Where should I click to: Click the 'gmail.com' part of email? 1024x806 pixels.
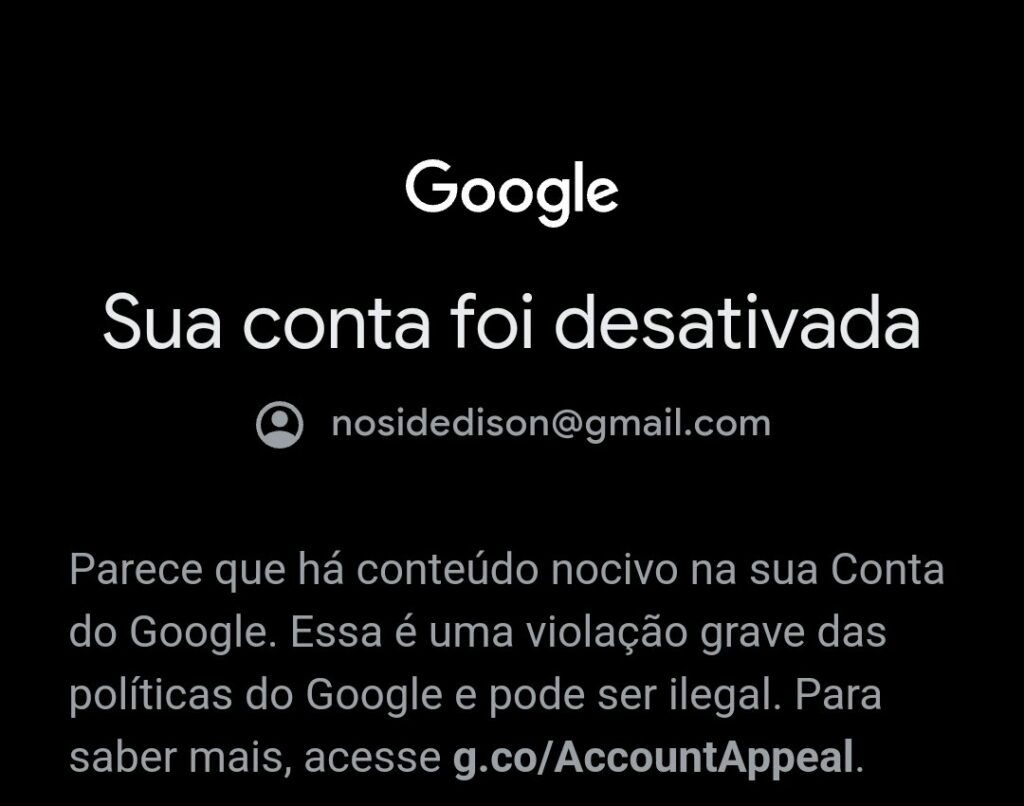678,425
